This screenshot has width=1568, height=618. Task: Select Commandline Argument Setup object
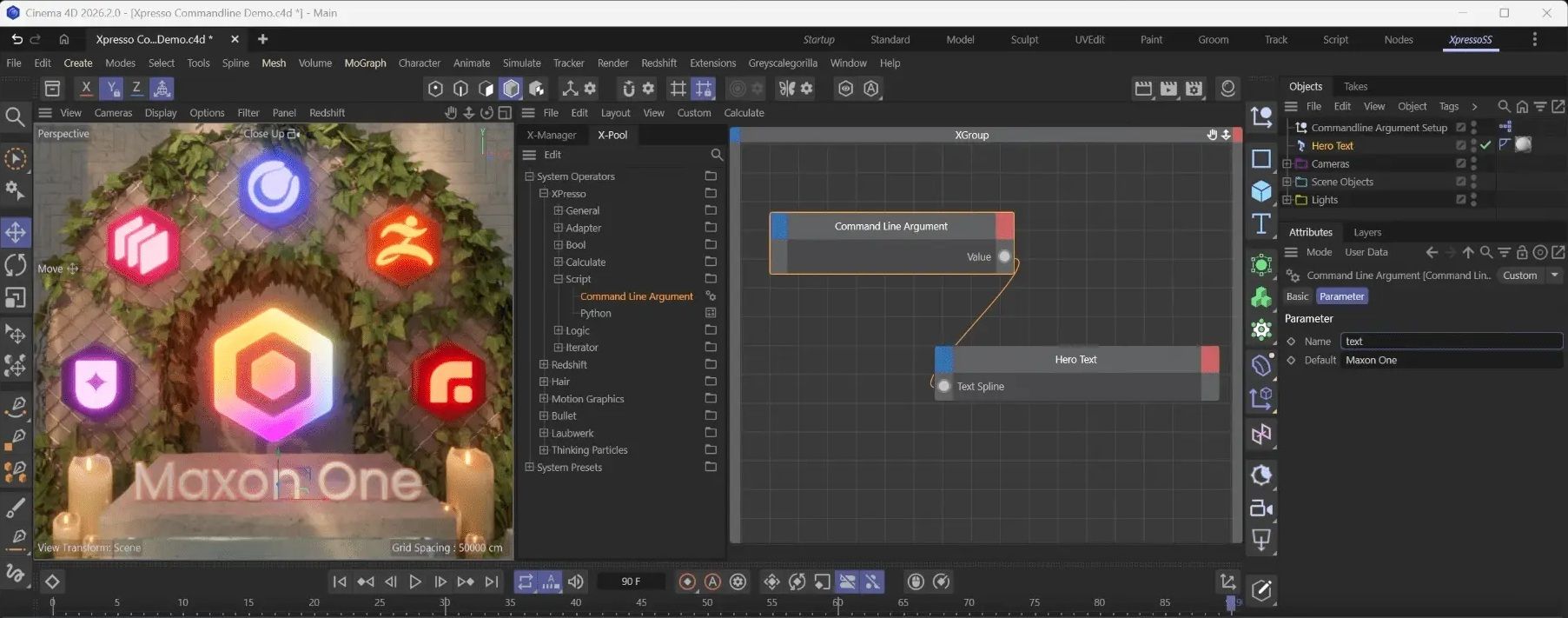coord(1379,128)
